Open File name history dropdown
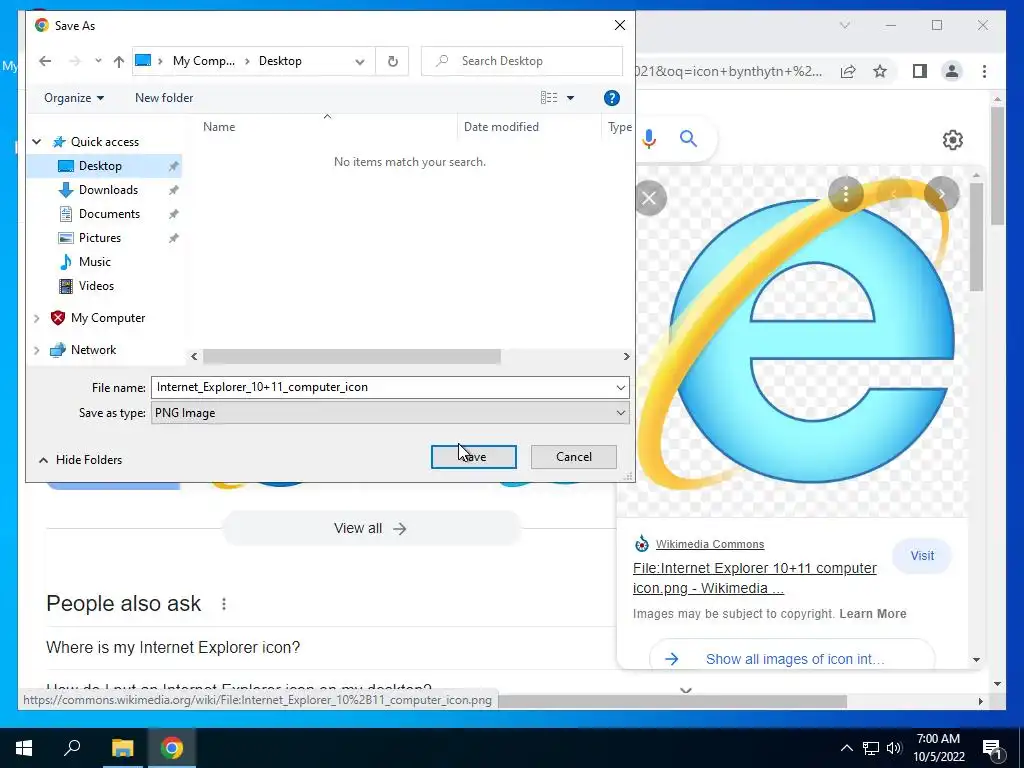This screenshot has width=1024, height=768. (x=620, y=387)
